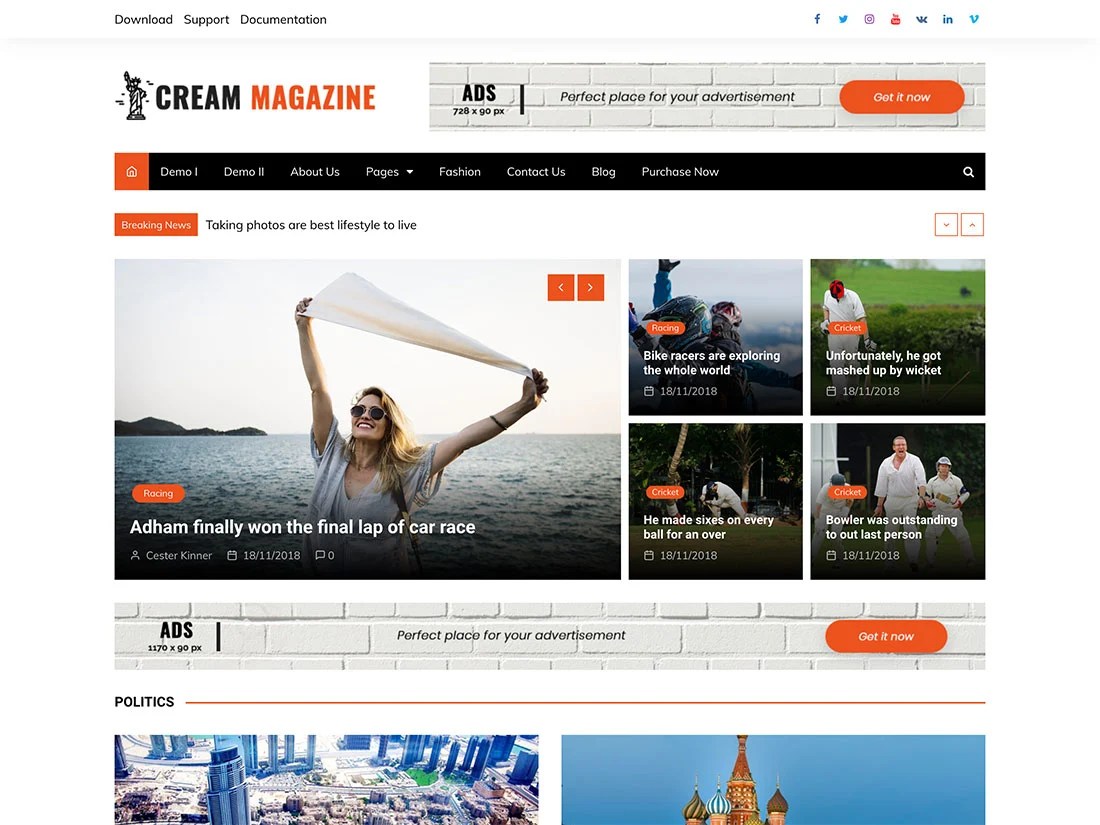Viewport: 1100px width, 825px height.
Task: Click the LinkedIn icon in the top bar
Action: [947, 18]
